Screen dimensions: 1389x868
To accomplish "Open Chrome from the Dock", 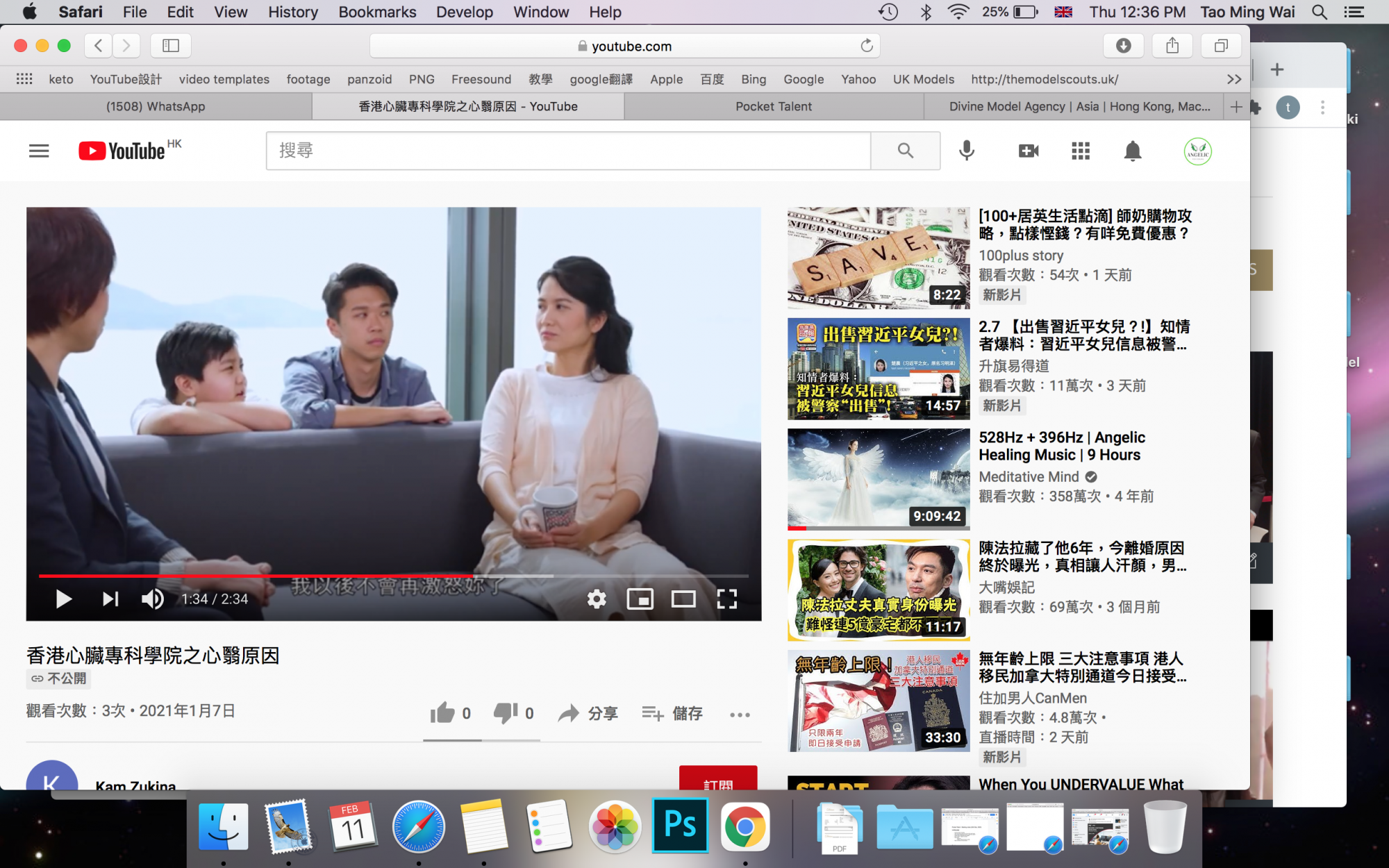I will pos(745,826).
